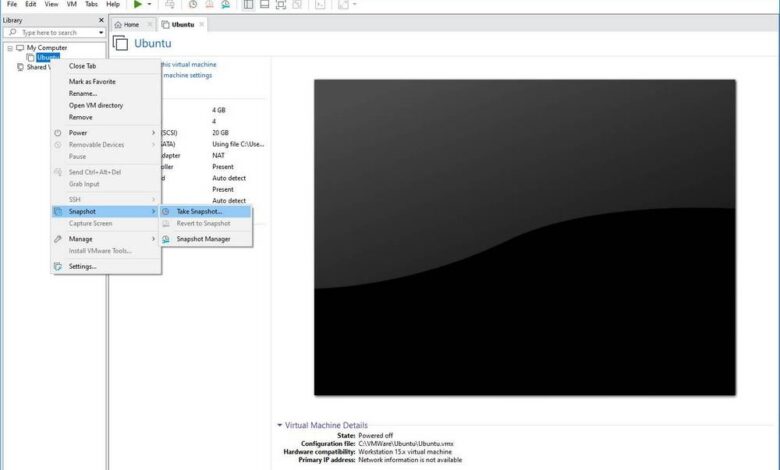Open the Library search filter dropdown arrow
Image resolution: width=780 pixels, height=470 pixels.
(x=101, y=32)
